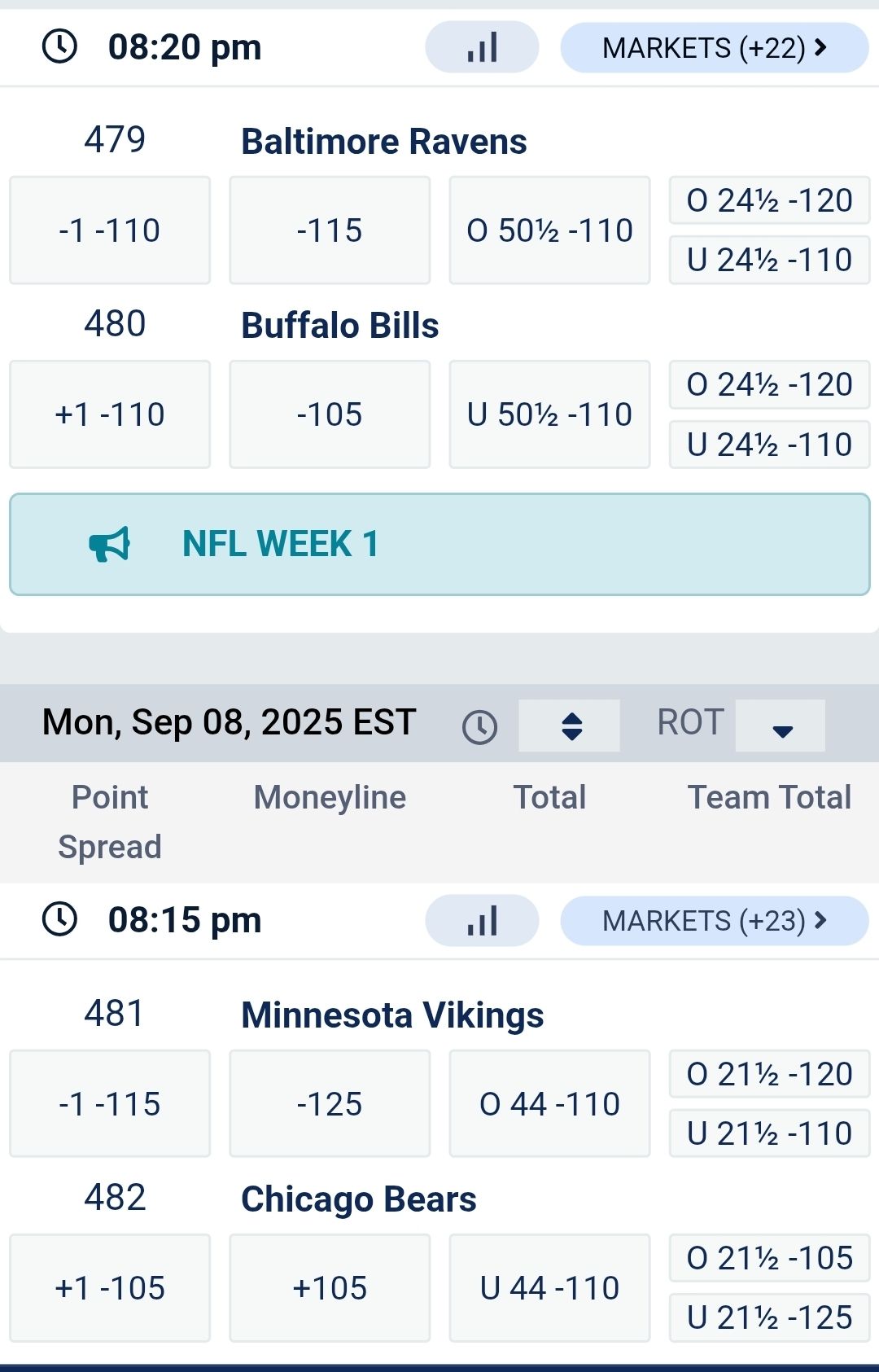Expand MARKETS (+23) for Vikings game
Image resolution: width=879 pixels, height=1372 pixels.
(715, 921)
